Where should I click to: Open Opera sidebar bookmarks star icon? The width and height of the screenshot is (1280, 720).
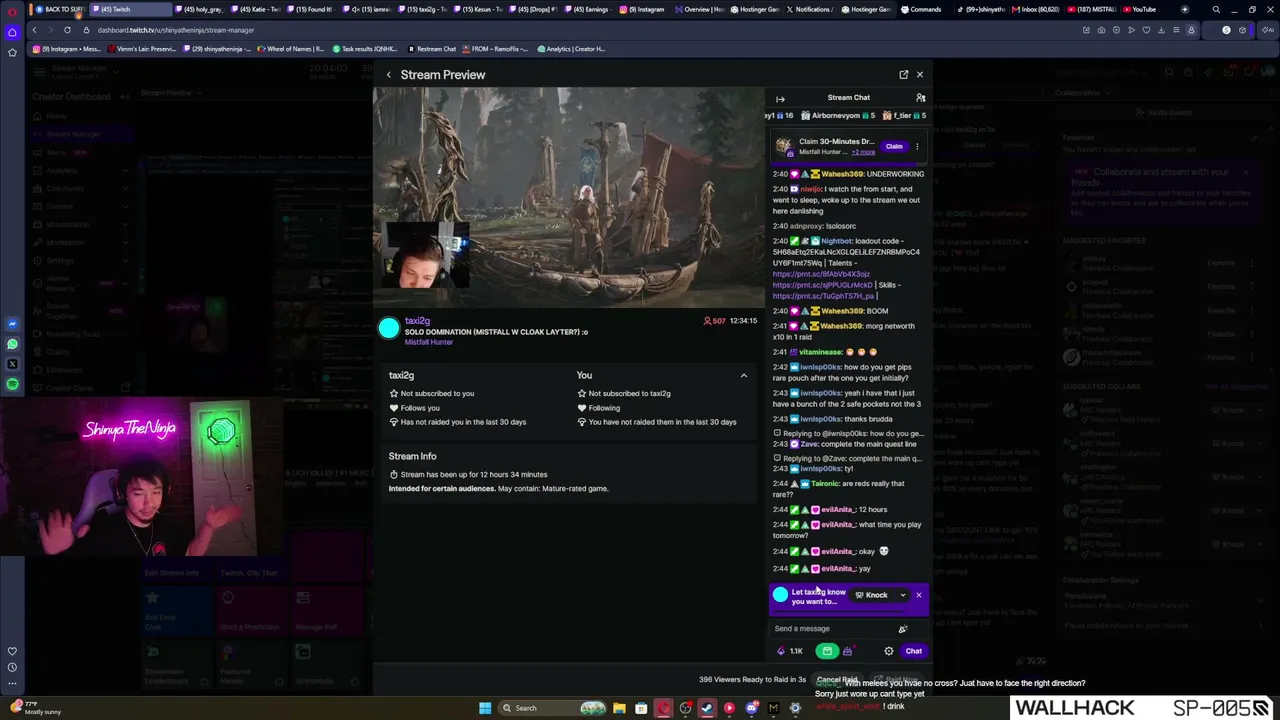coord(12,52)
